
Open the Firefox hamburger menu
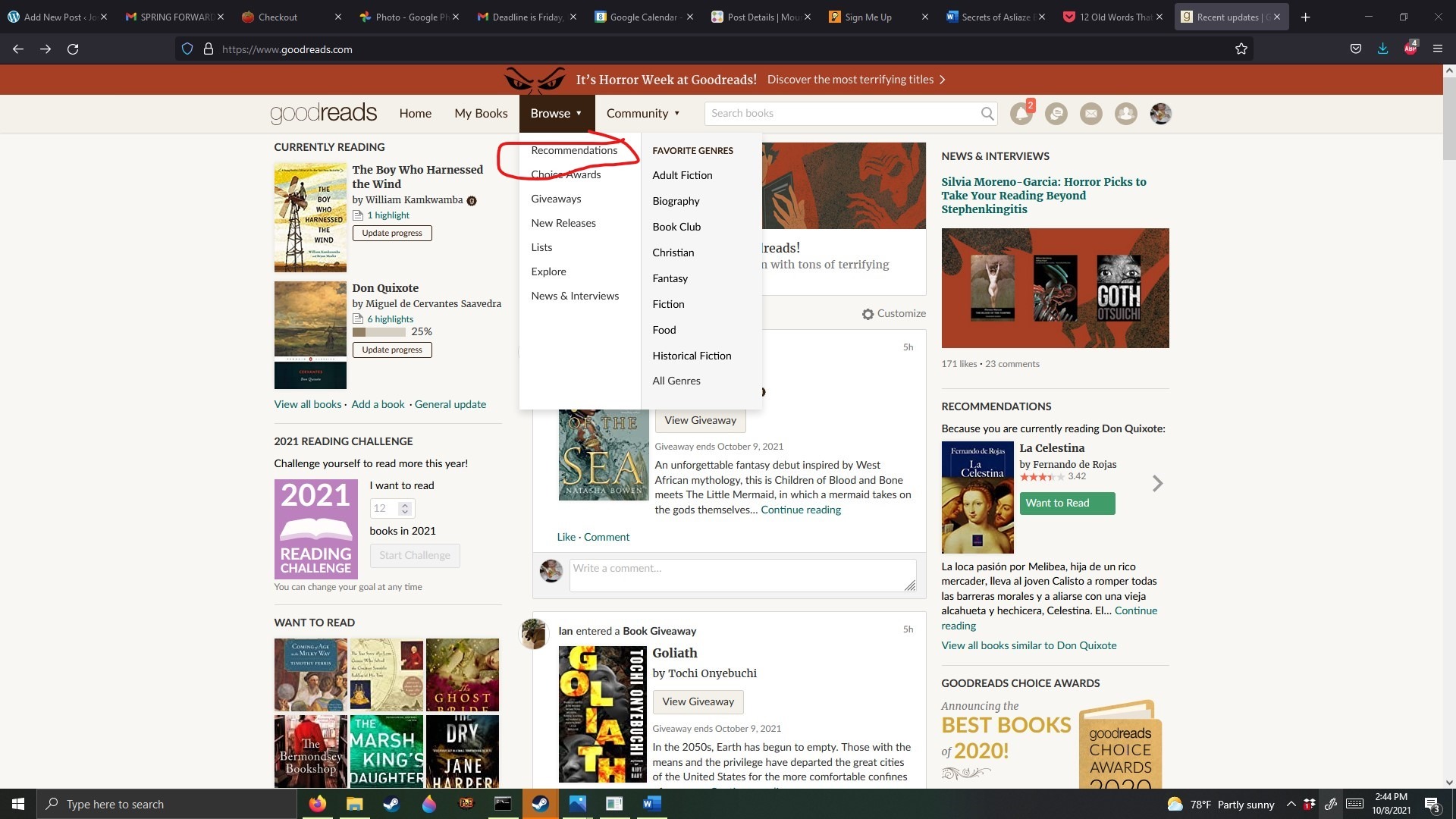pos(1438,49)
